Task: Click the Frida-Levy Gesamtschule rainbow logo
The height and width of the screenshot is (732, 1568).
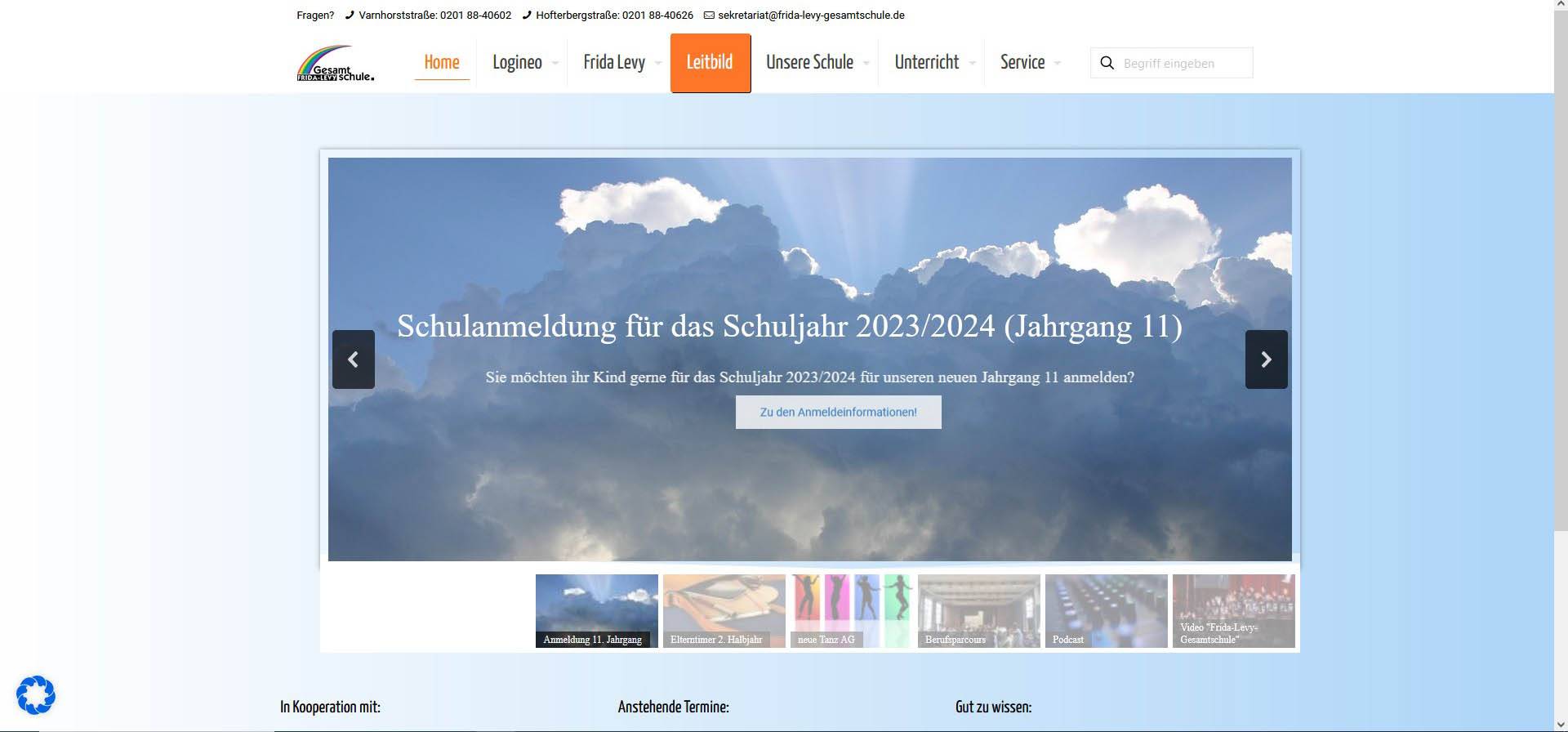Action: [x=335, y=64]
